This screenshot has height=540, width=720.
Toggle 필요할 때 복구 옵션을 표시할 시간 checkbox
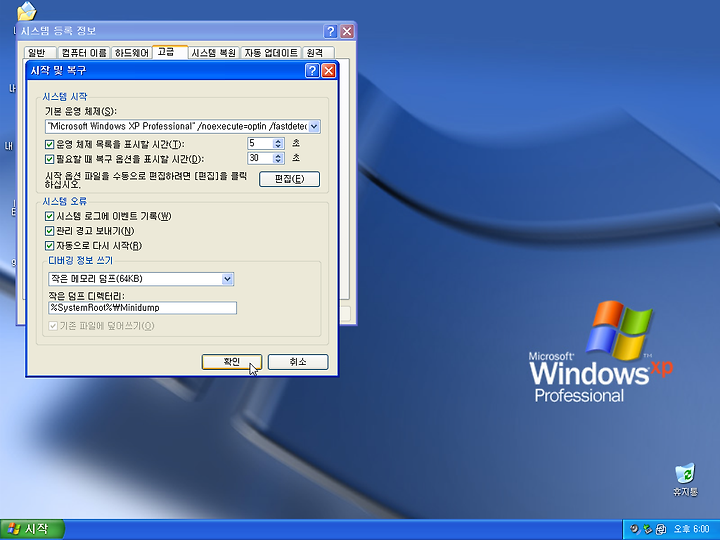50,159
